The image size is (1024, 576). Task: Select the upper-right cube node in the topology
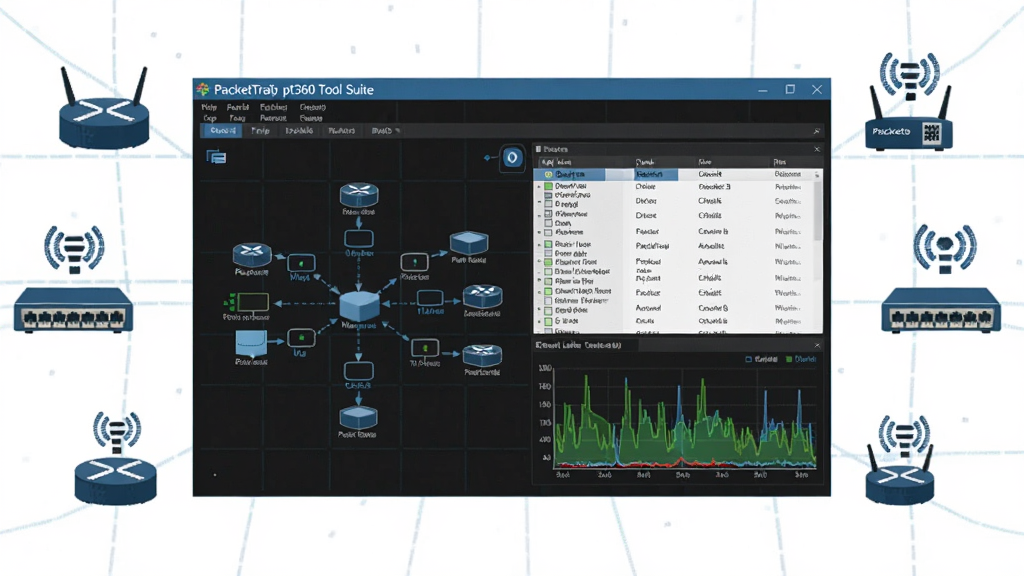[x=469, y=243]
